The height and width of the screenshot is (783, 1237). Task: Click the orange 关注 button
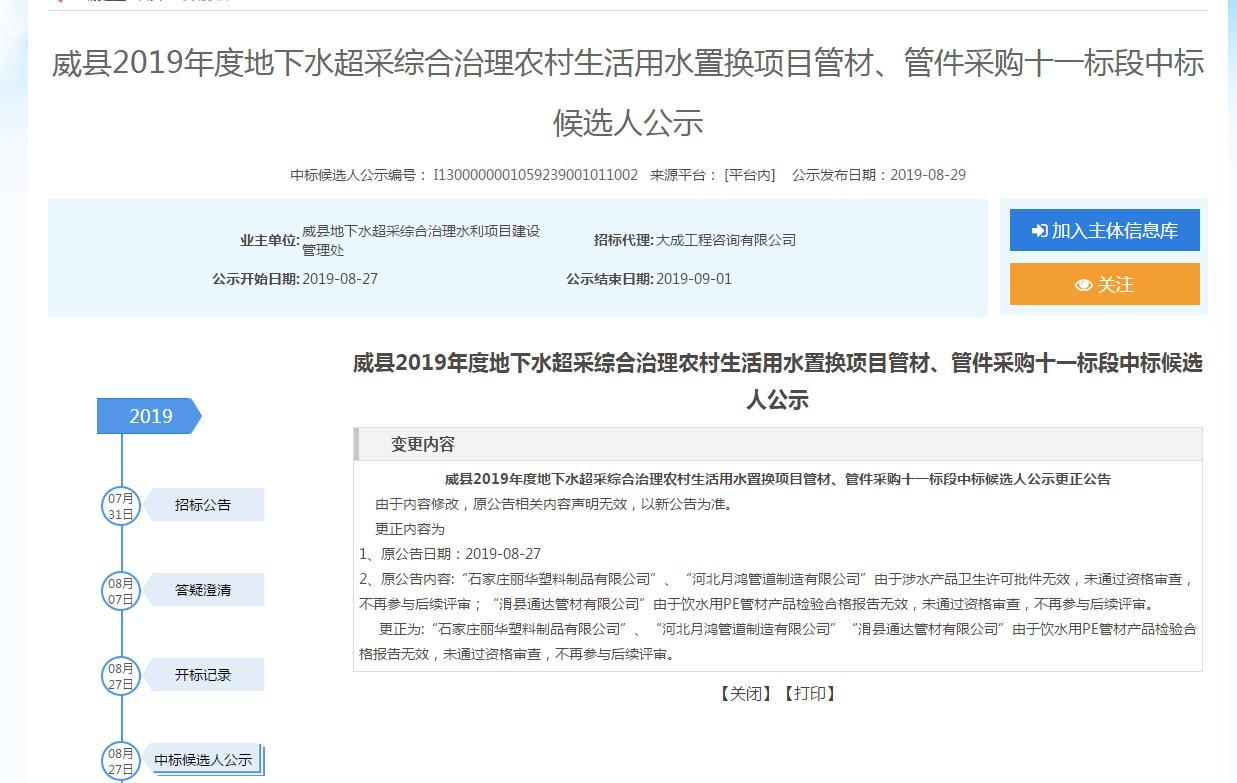[x=1104, y=284]
